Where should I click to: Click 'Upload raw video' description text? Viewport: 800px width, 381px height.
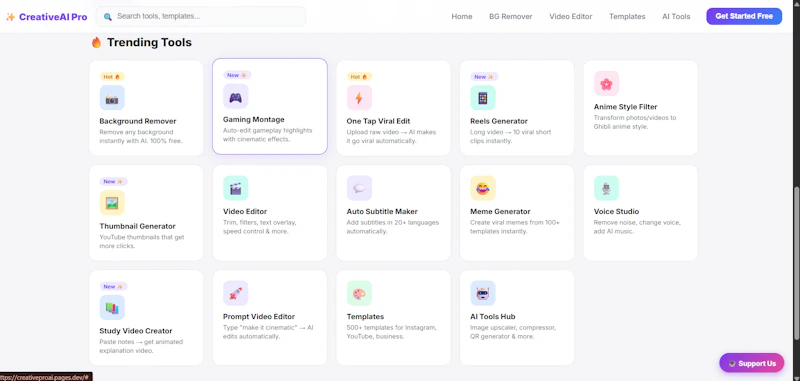tap(391, 136)
